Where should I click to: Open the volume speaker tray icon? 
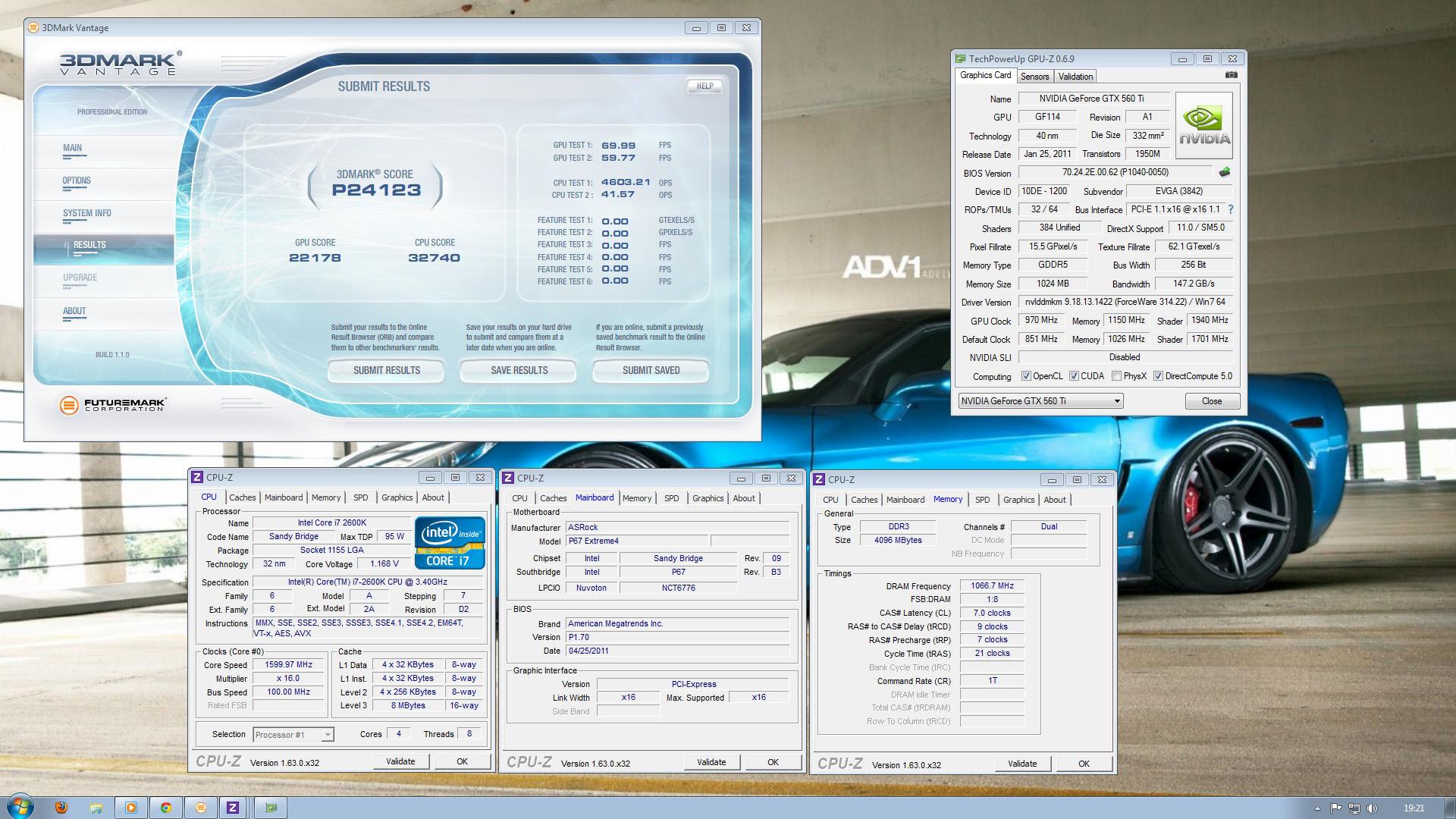click(x=1373, y=808)
